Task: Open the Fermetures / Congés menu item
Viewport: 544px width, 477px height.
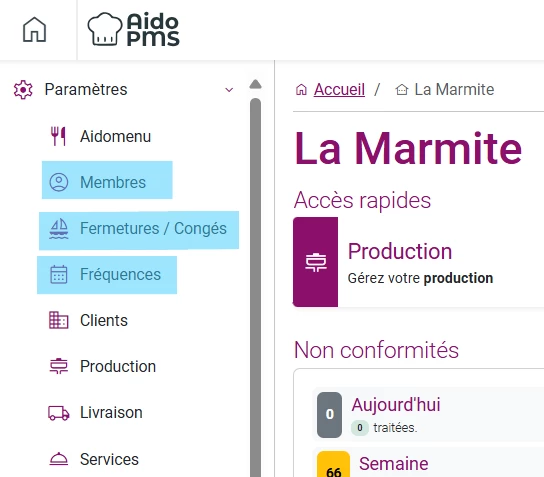Action: 139,230
